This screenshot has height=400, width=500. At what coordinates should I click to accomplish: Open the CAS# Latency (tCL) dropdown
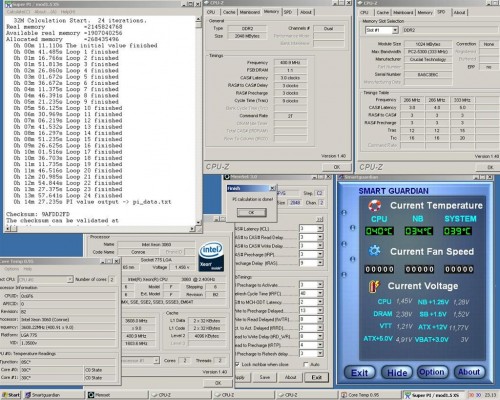320,228
